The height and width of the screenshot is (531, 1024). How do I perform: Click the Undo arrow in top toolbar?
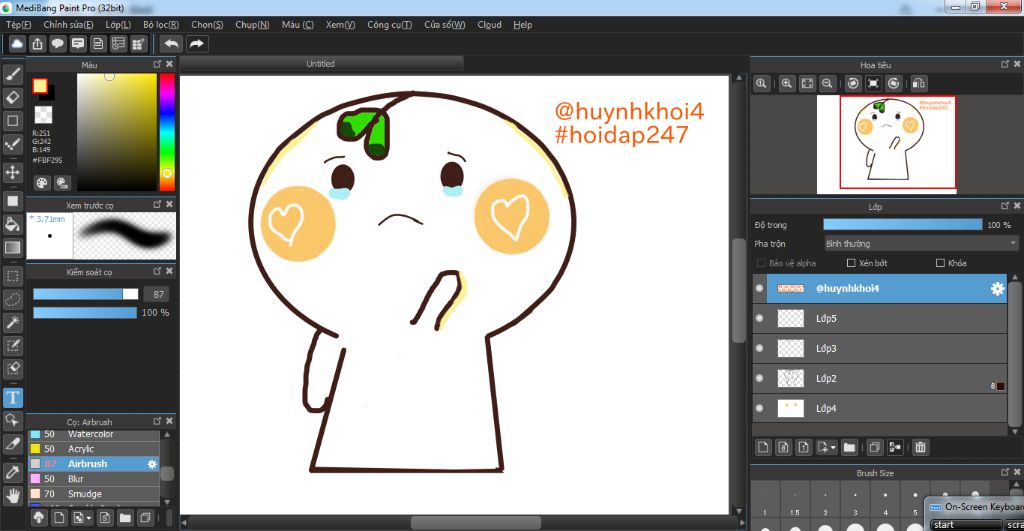(x=171, y=44)
